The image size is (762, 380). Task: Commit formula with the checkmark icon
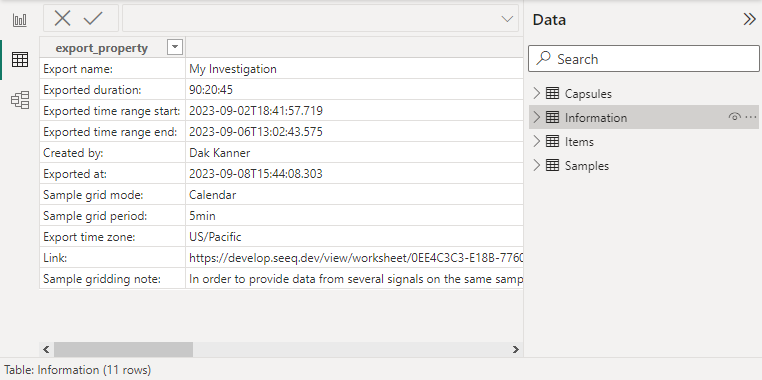tap(93, 18)
